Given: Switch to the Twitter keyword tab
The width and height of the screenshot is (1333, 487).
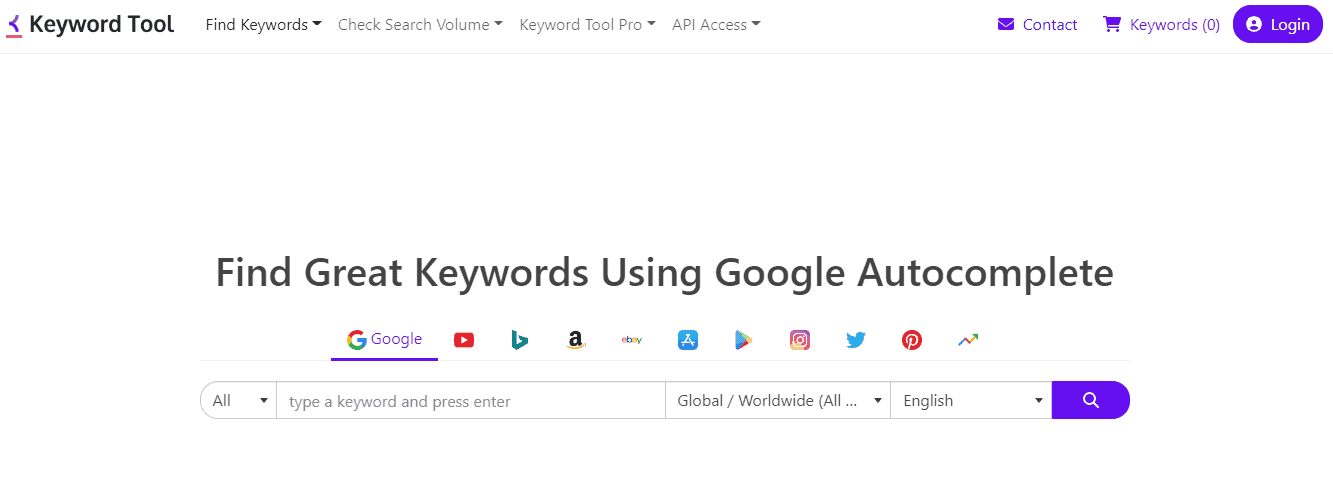Looking at the screenshot, I should [856, 340].
